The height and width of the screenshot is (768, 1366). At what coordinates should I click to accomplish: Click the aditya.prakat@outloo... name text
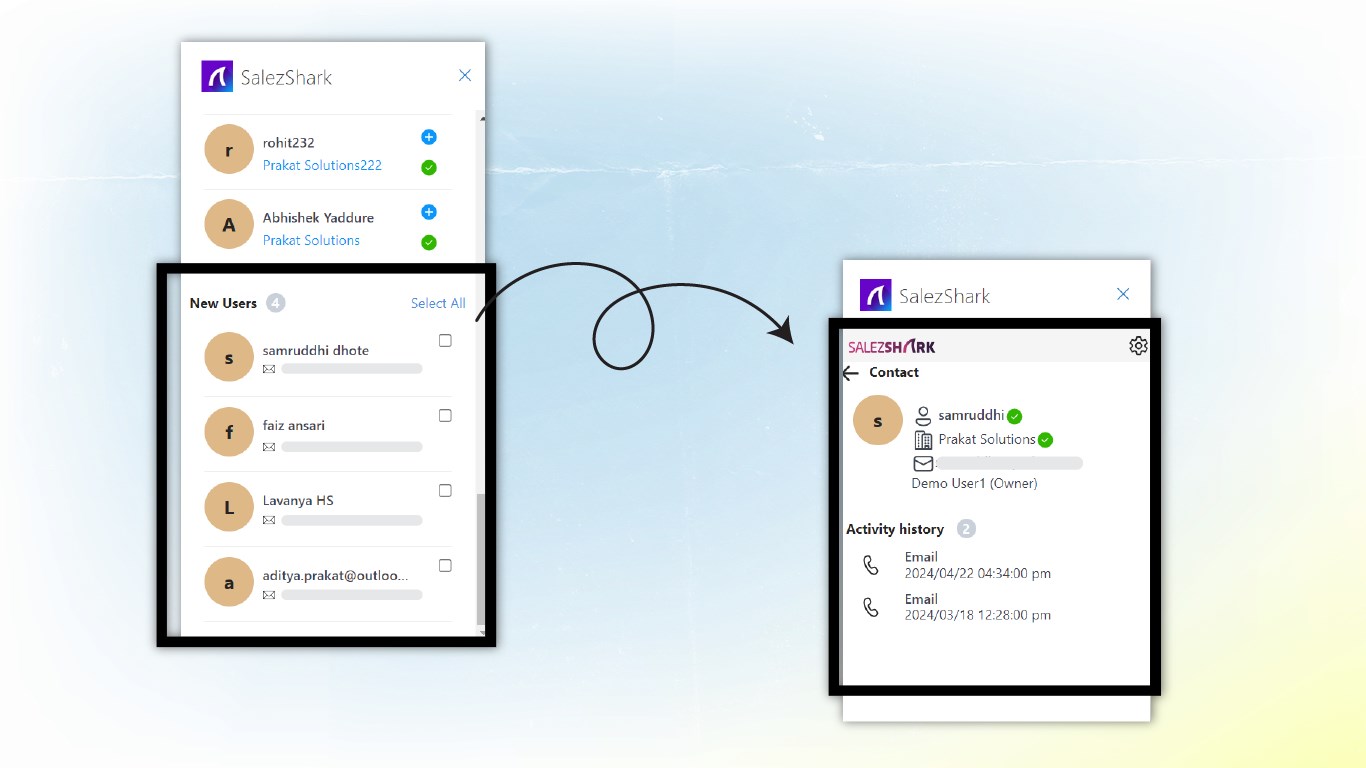click(335, 575)
